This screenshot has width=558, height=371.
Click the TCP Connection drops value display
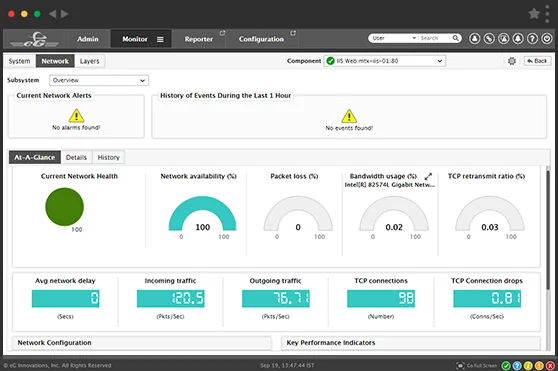click(x=487, y=298)
